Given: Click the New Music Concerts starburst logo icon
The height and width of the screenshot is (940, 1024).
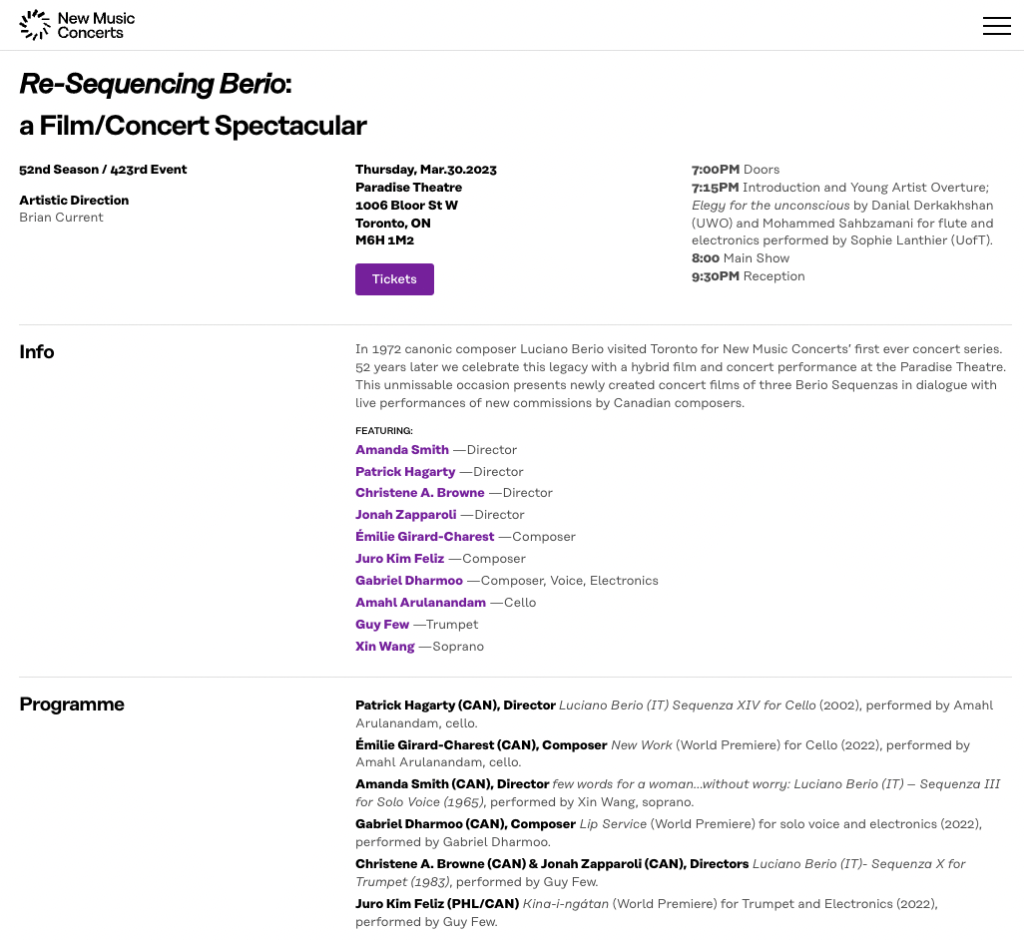Looking at the screenshot, I should click(35, 25).
